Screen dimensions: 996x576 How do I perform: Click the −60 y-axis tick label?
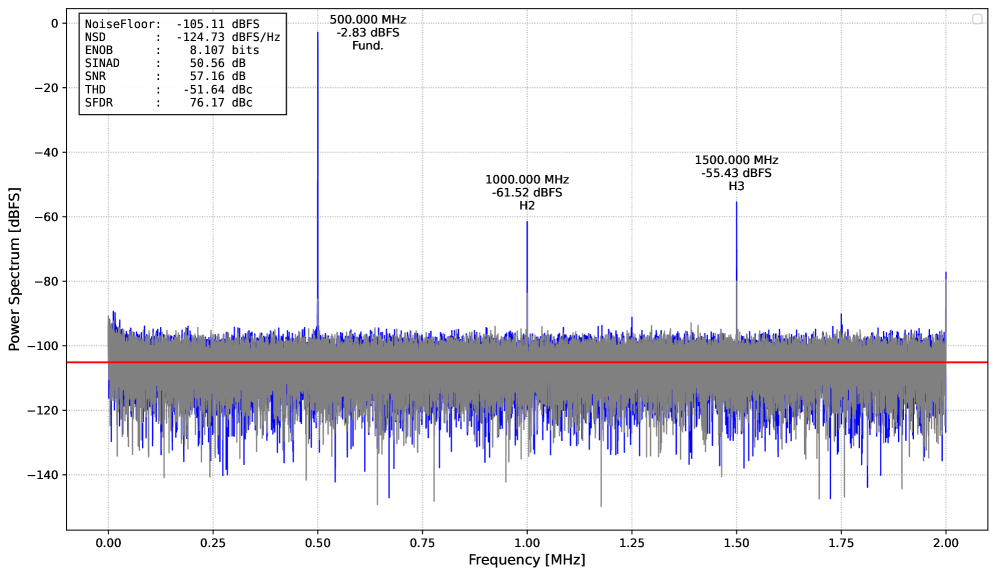pos(46,217)
